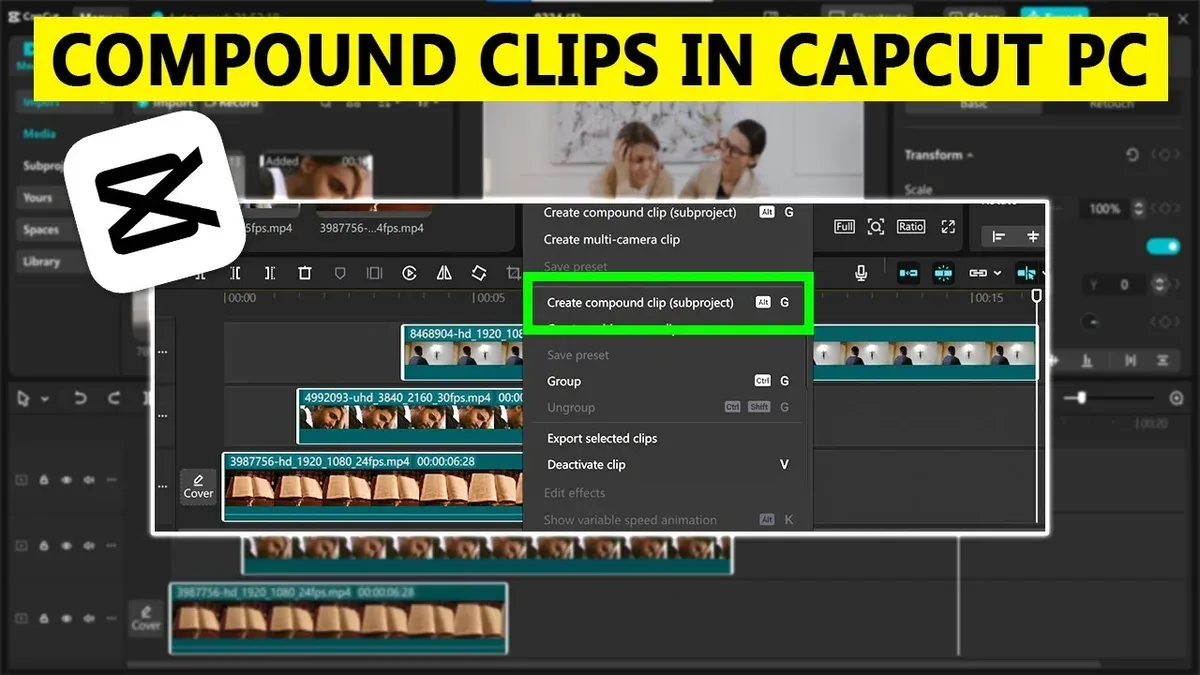Image resolution: width=1200 pixels, height=675 pixels.
Task: Open three-dot menu beside the sharp Cover button
Action: [162, 486]
